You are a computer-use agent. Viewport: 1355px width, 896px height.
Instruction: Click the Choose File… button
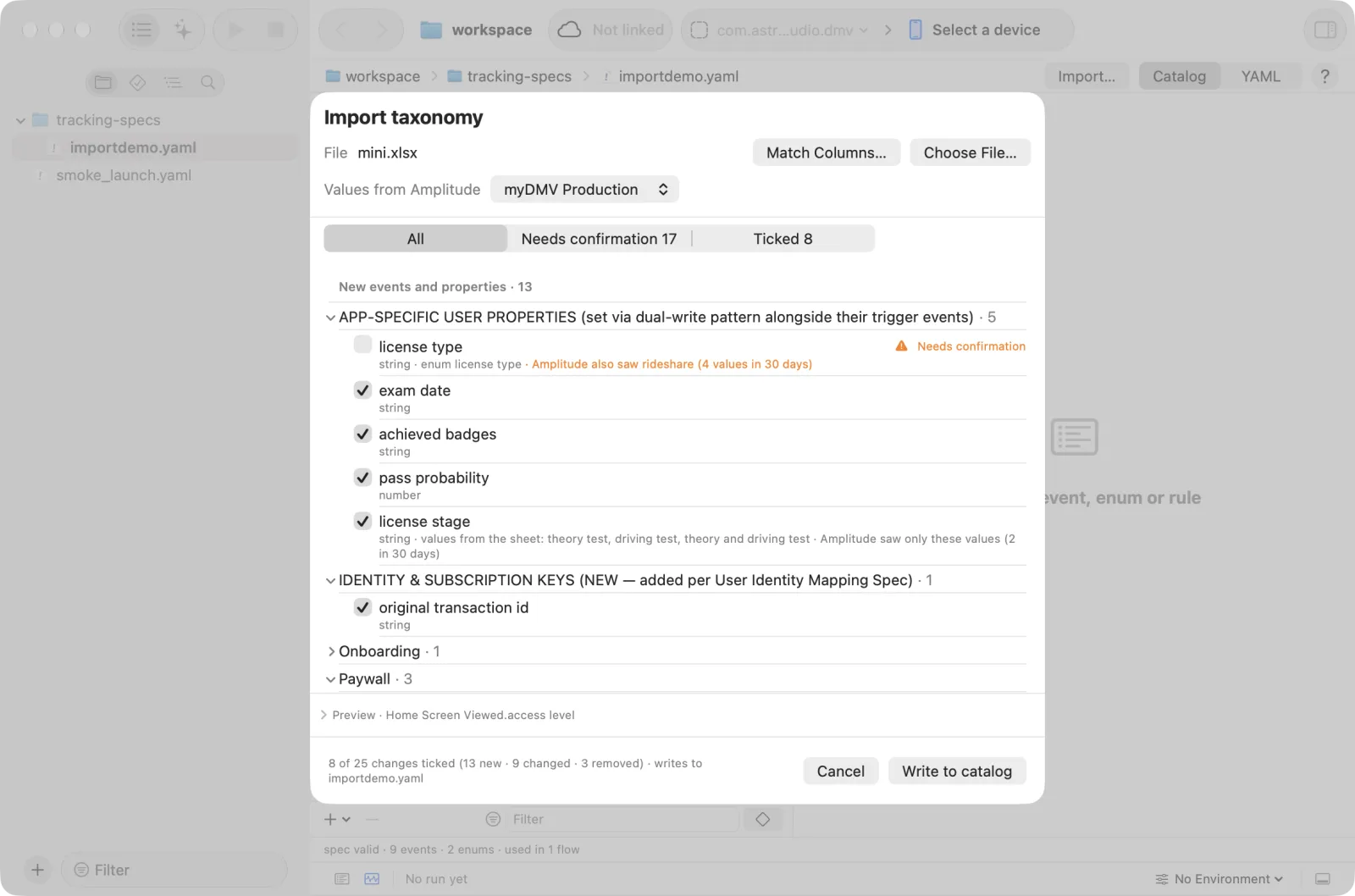970,152
